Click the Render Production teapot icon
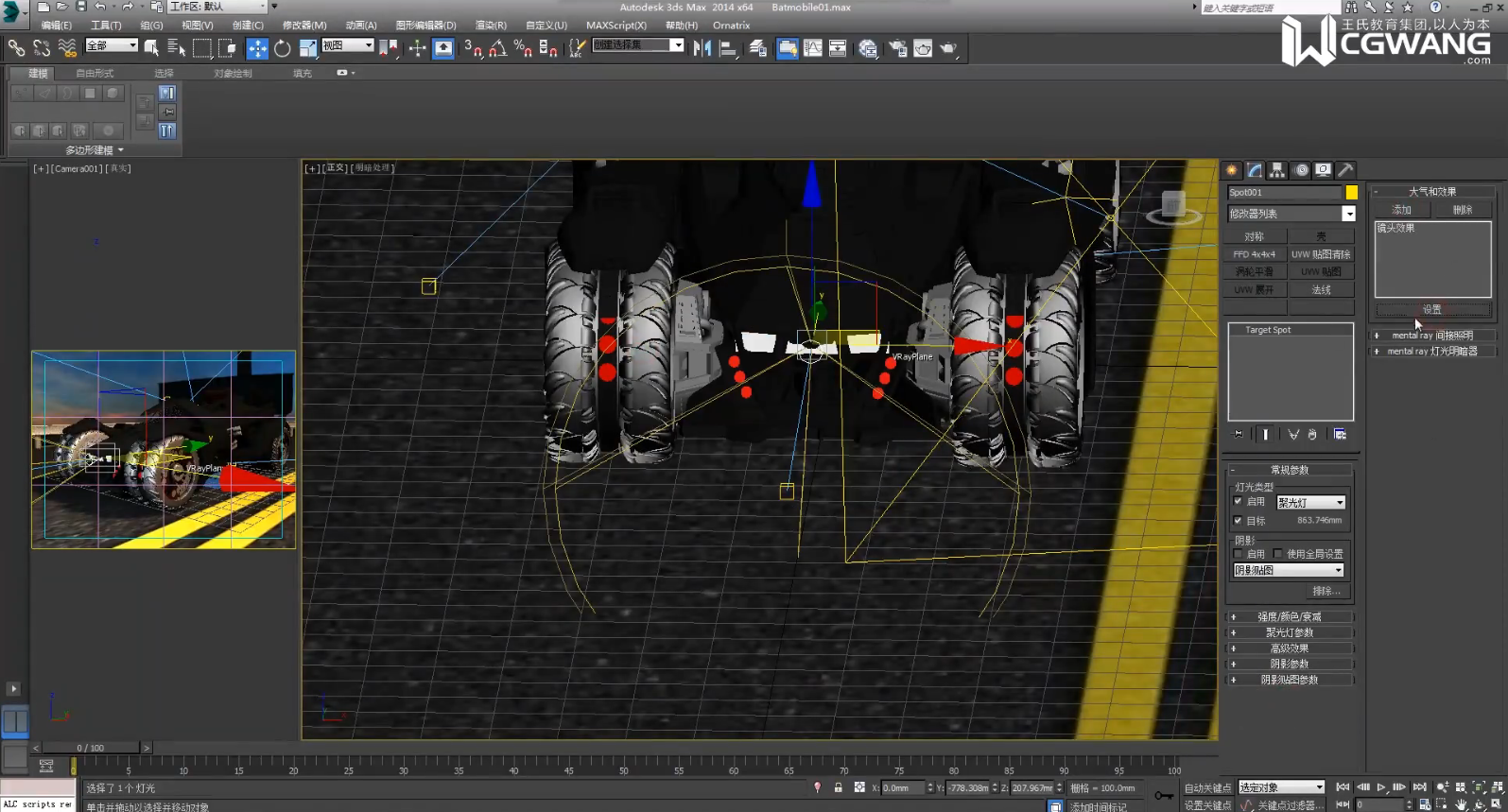 [x=948, y=48]
